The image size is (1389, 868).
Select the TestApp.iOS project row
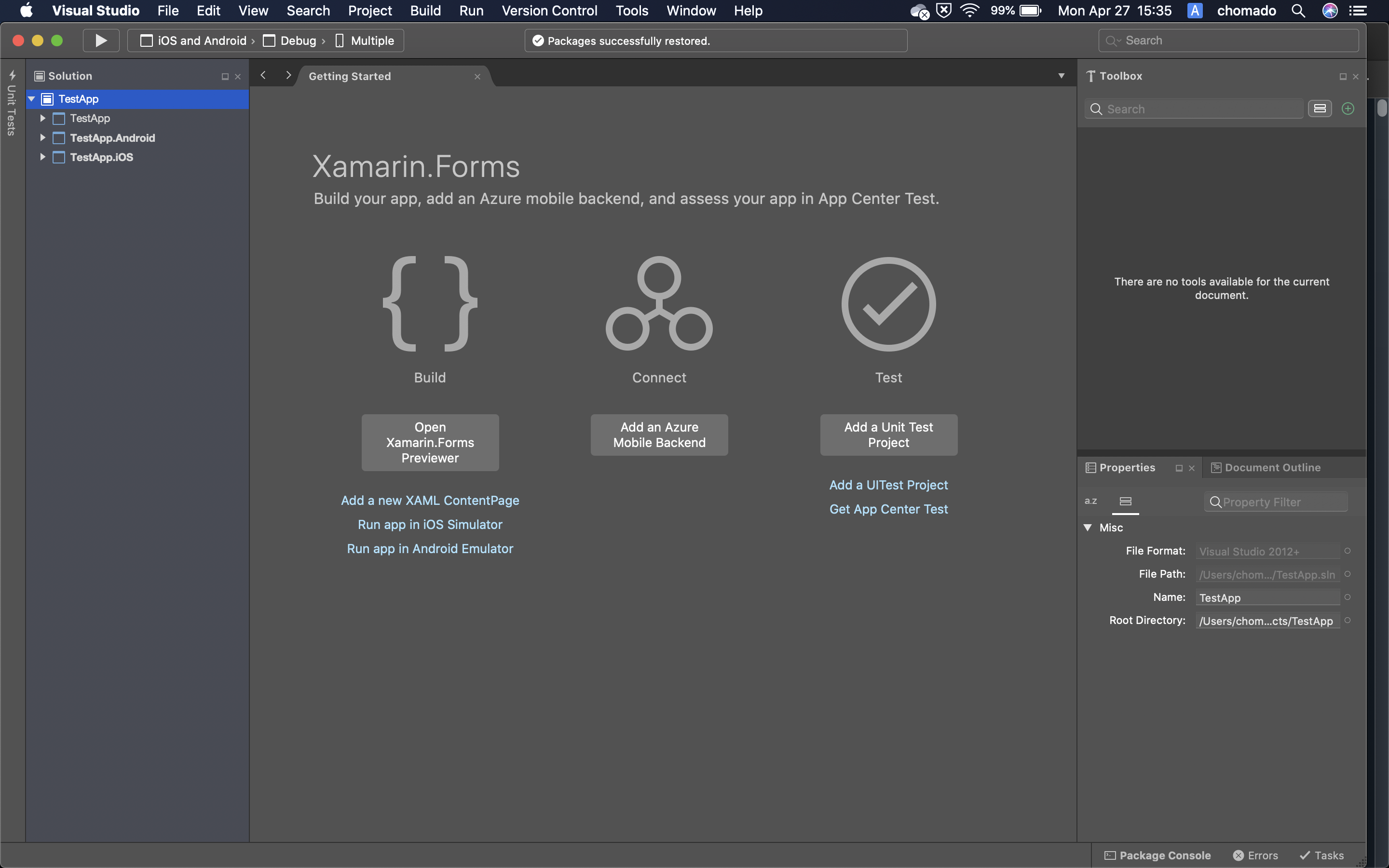[x=138, y=157]
